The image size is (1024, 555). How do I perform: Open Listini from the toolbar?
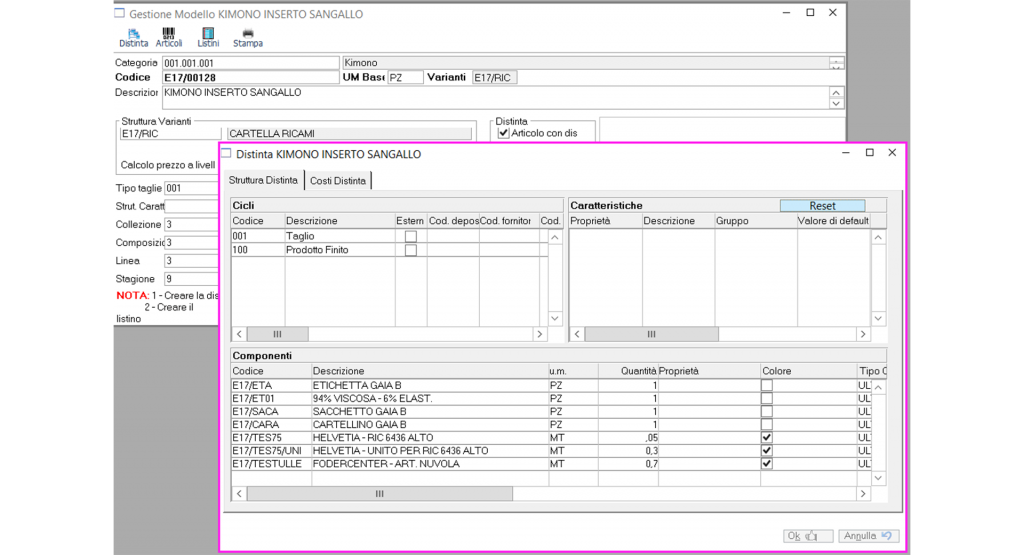(x=208, y=38)
